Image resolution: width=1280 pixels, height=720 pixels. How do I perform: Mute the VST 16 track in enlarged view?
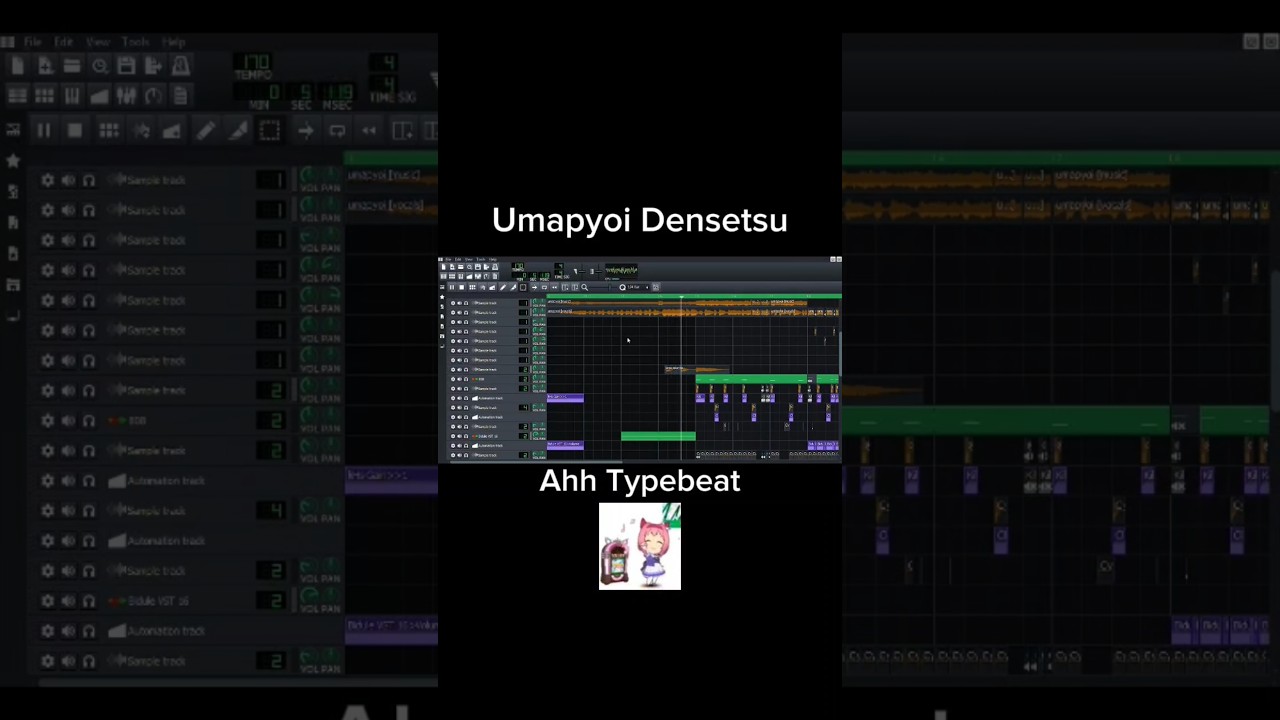68,600
